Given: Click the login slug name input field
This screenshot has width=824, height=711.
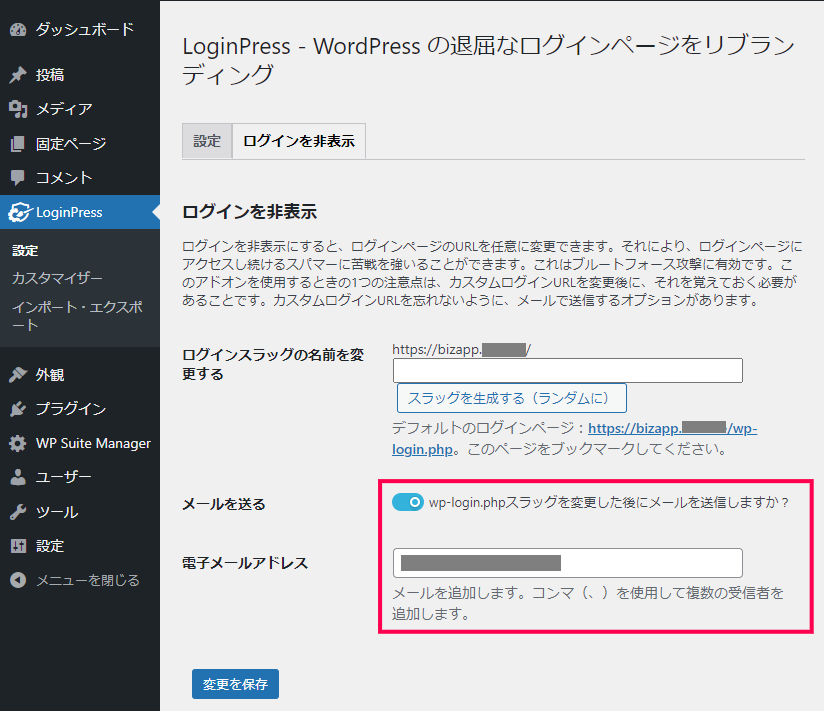Looking at the screenshot, I should pyautogui.click(x=568, y=370).
